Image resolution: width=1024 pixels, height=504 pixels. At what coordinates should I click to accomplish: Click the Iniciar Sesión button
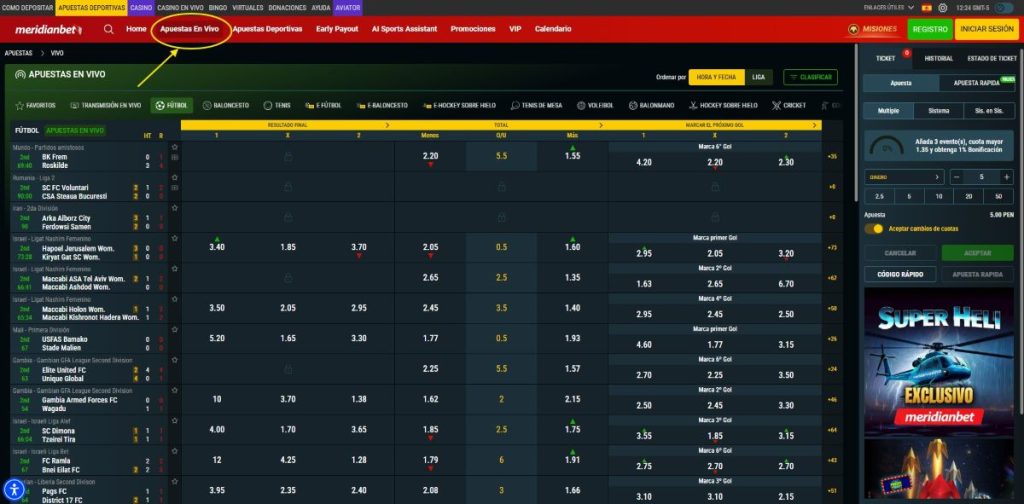tap(987, 29)
